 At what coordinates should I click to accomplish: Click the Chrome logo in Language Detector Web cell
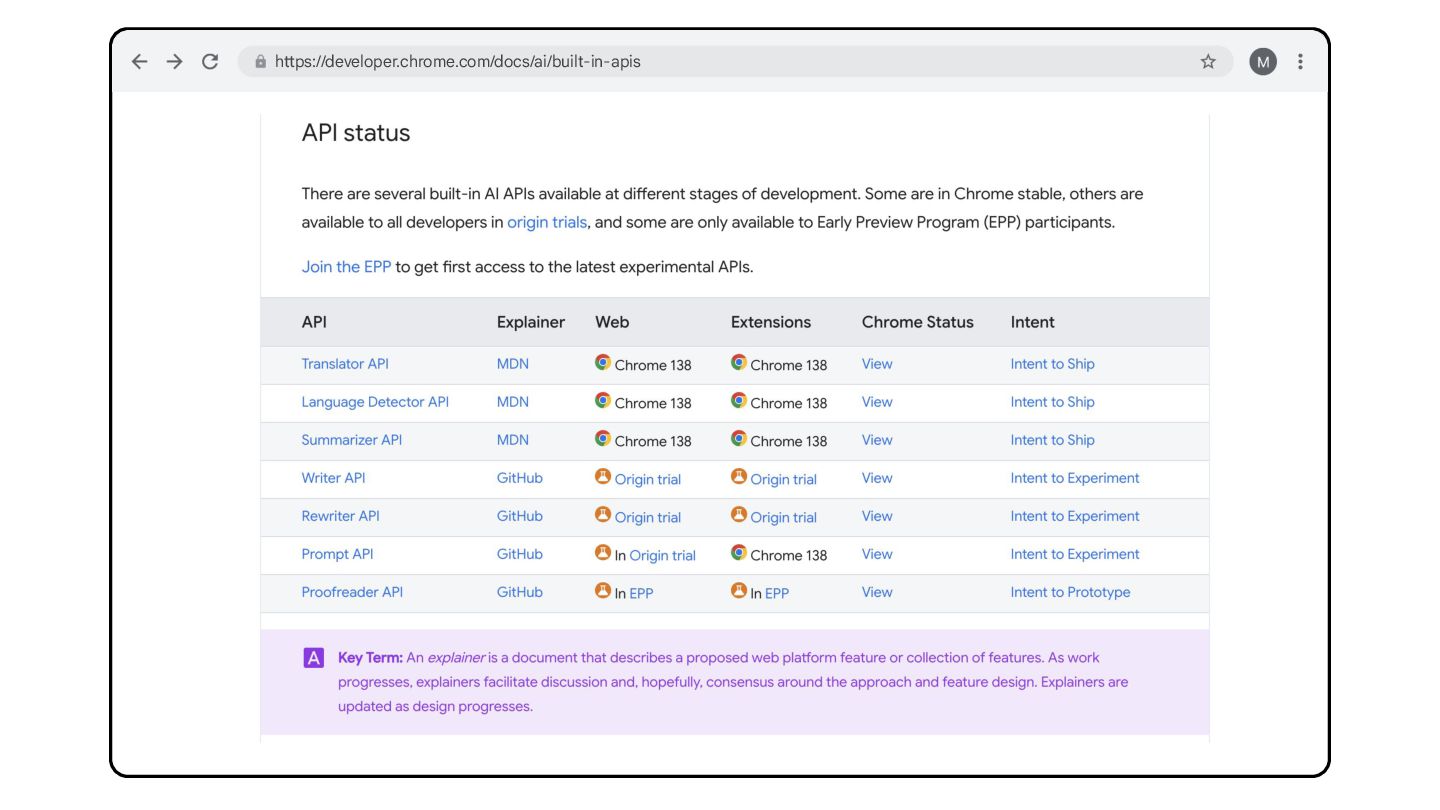tap(603, 401)
